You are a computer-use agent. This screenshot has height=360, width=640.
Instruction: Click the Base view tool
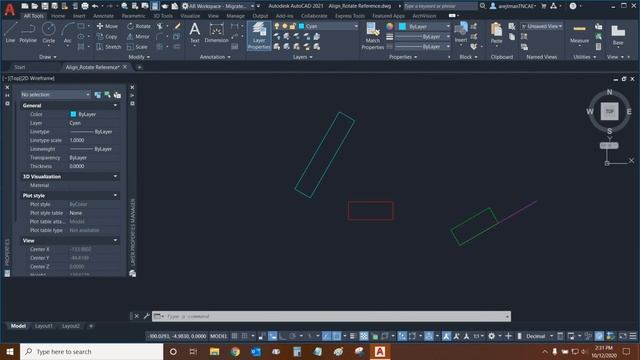coord(618,35)
